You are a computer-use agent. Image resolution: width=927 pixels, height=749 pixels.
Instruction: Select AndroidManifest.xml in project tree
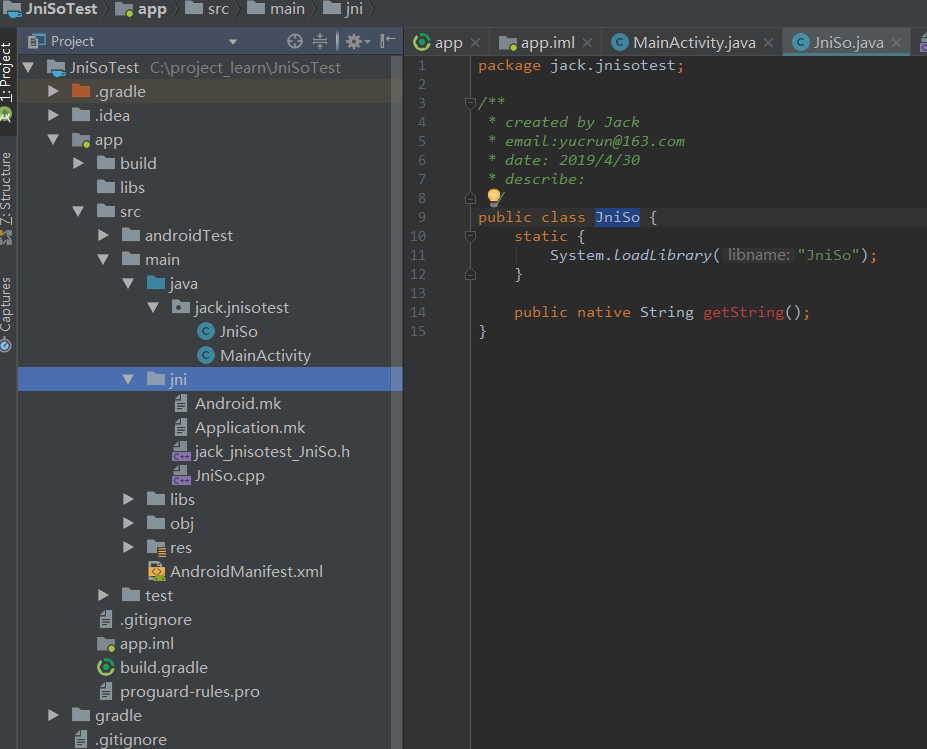(x=245, y=571)
